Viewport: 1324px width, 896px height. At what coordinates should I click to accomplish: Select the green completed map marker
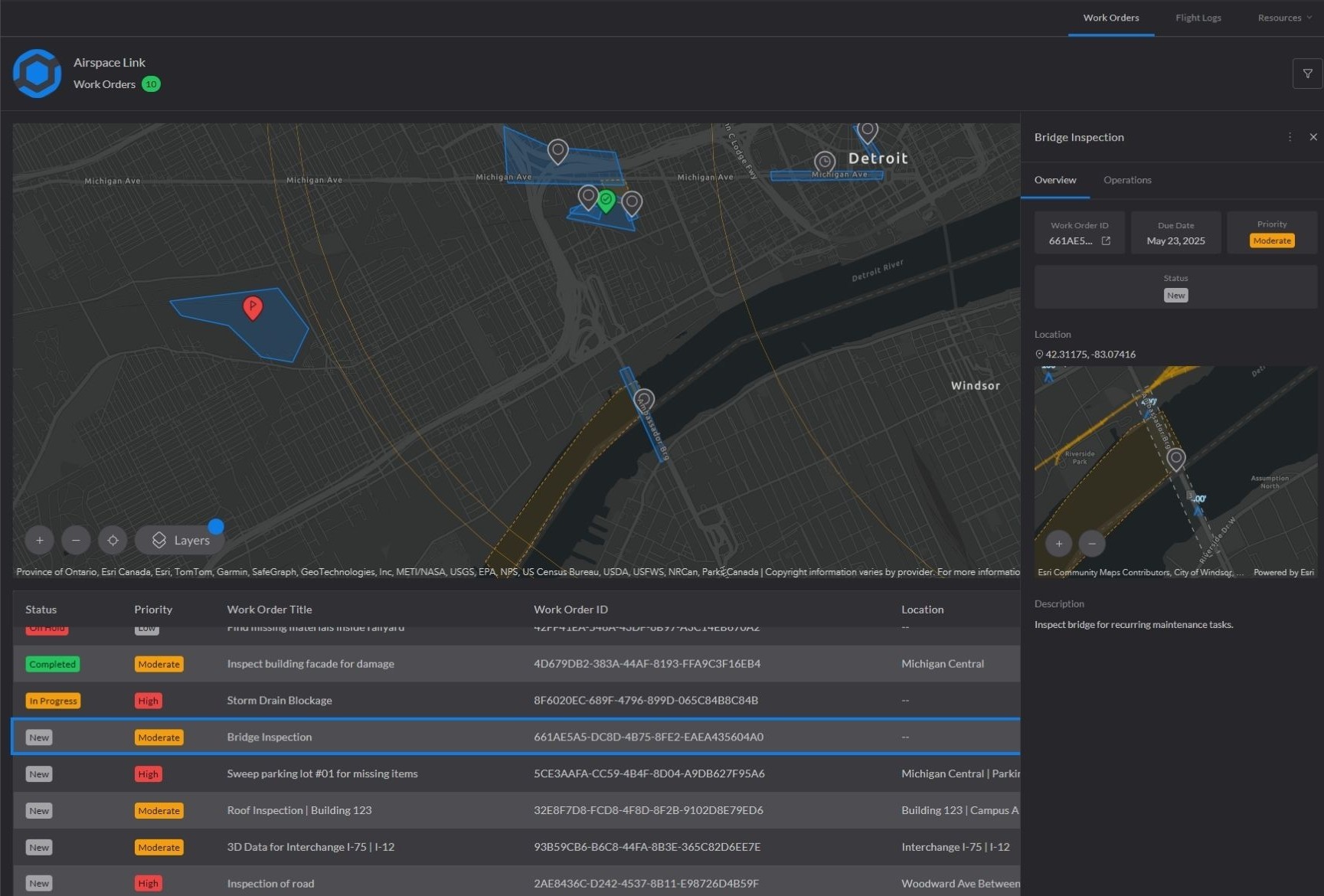pyautogui.click(x=606, y=201)
